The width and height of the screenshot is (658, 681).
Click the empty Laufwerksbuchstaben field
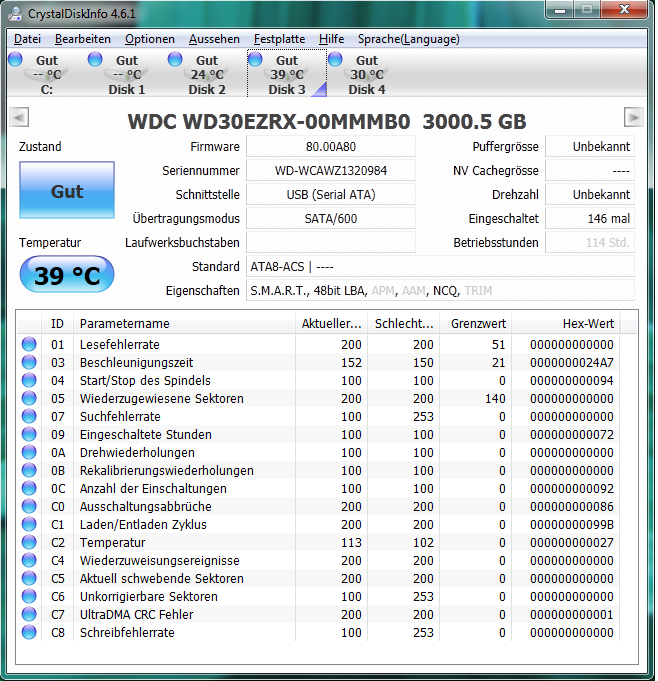[x=331, y=242]
